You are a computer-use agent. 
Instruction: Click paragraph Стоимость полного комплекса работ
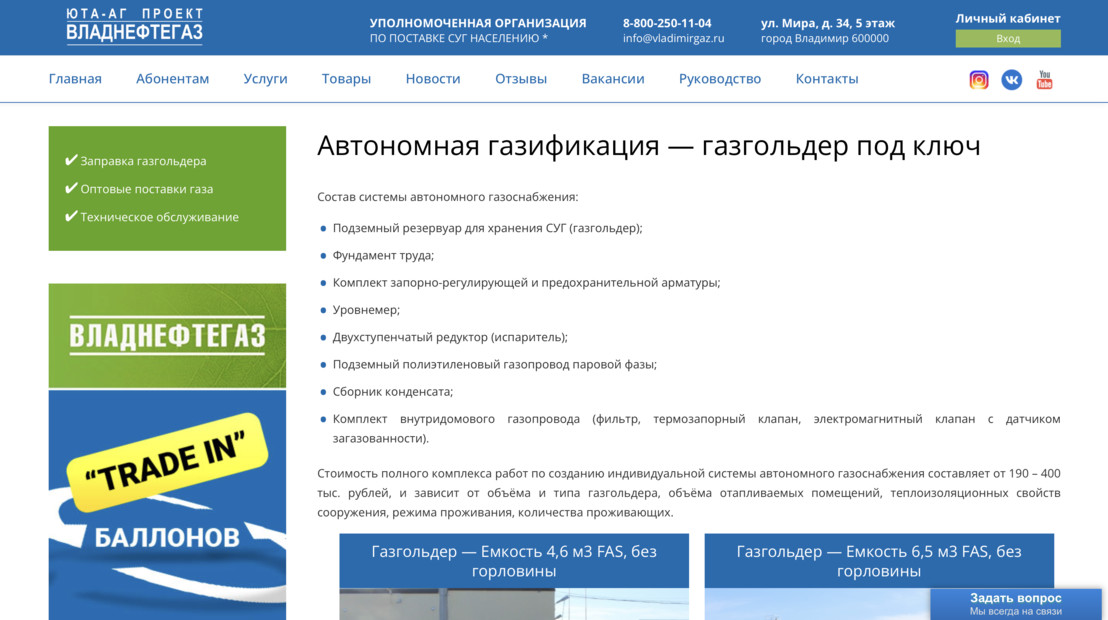[x=688, y=493]
